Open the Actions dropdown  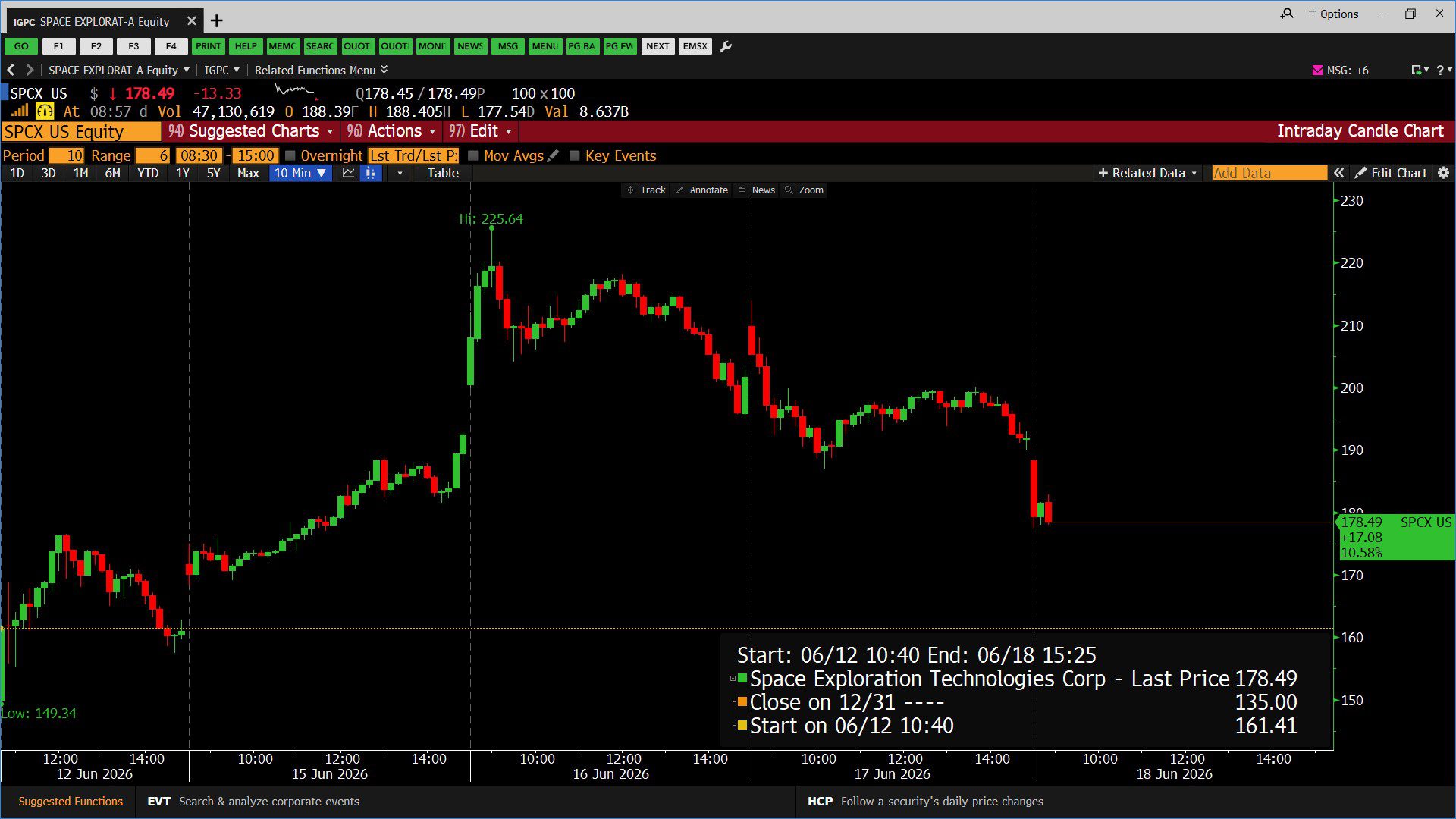(x=391, y=131)
